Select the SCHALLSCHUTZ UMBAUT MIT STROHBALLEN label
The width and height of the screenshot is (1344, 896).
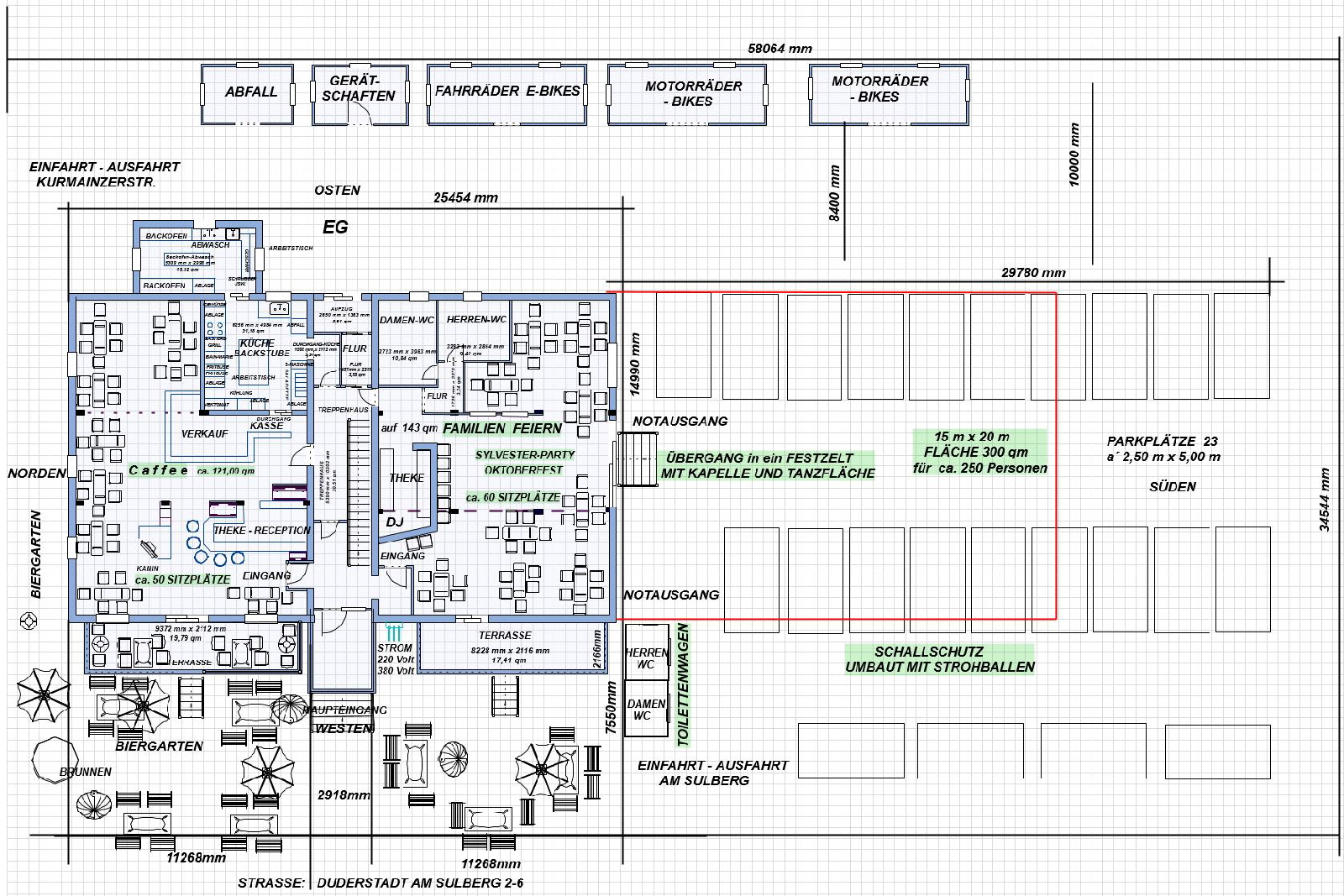(940, 659)
